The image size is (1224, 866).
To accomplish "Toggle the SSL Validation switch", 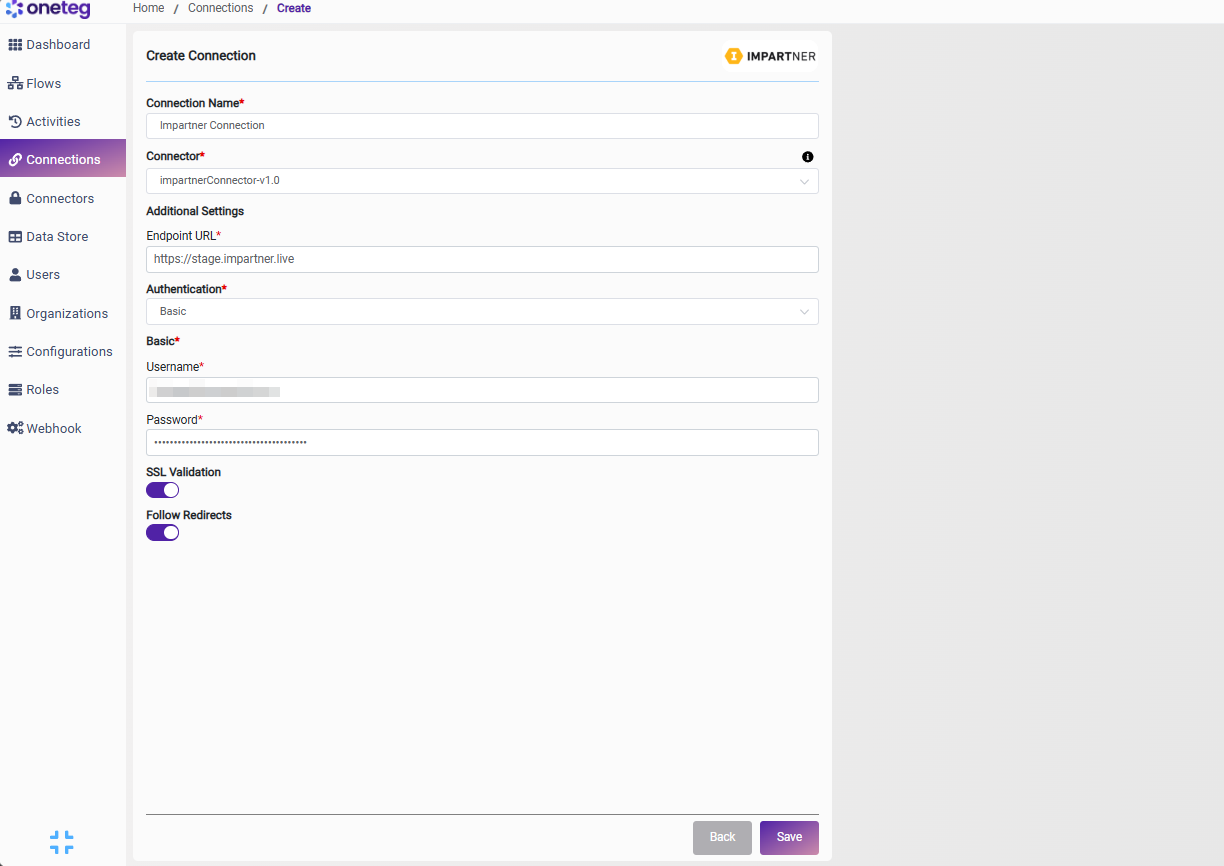I will tap(162, 490).
